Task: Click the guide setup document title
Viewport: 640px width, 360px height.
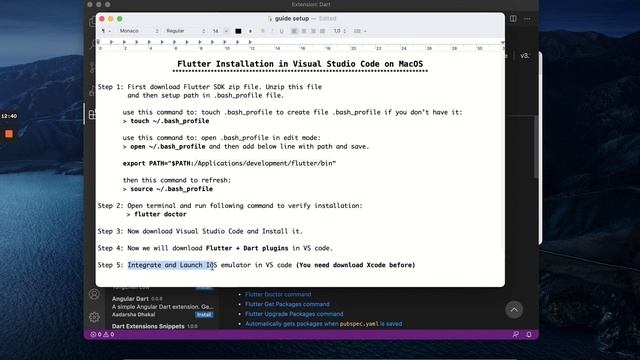Action: [292, 19]
